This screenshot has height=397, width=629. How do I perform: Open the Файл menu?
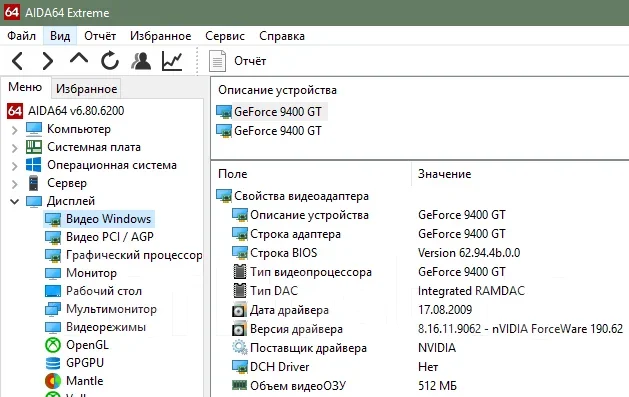click(21, 36)
